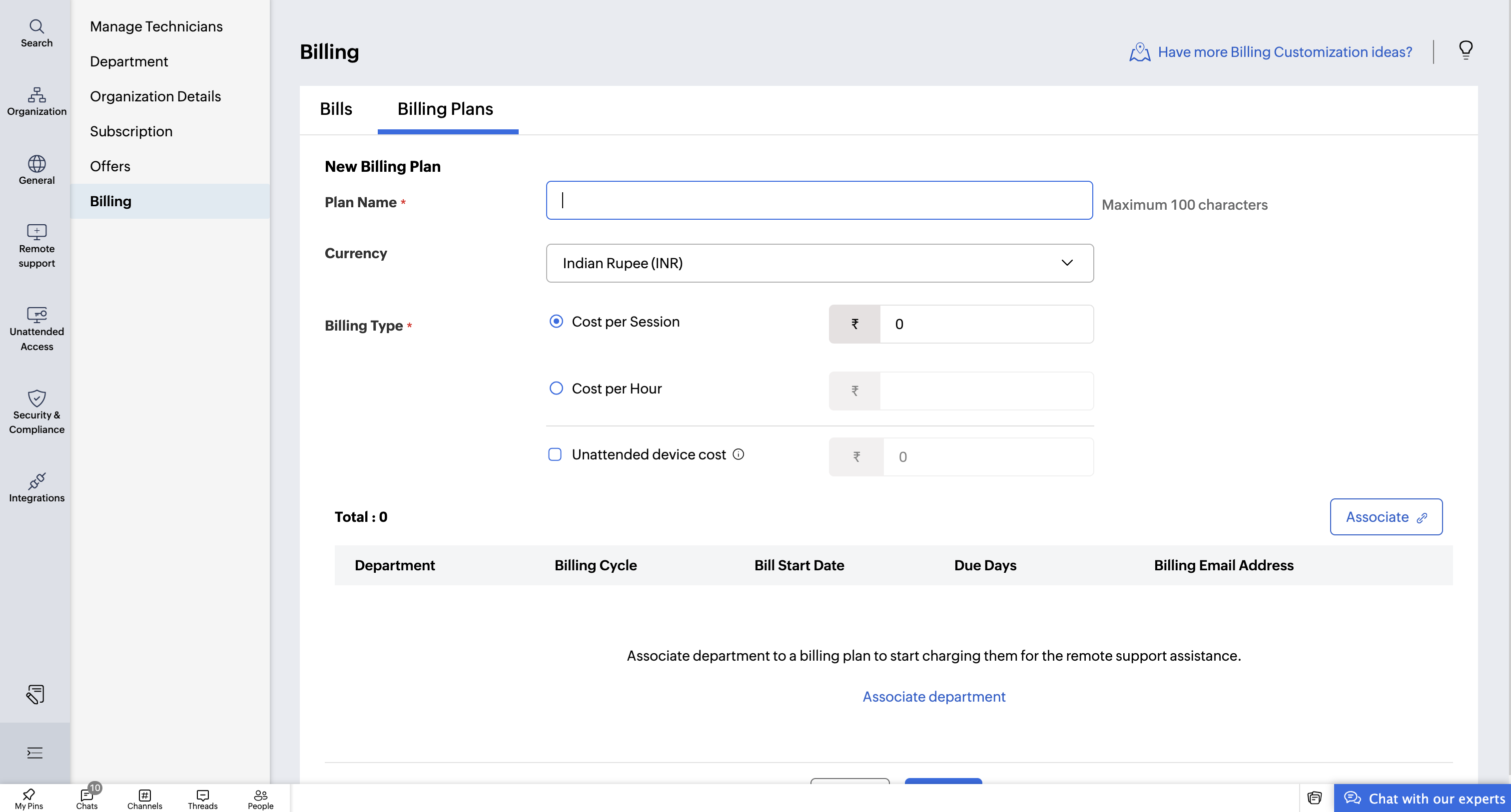This screenshot has height=812, width=1511.
Task: Open Unattended Access icon
Action: point(36,328)
